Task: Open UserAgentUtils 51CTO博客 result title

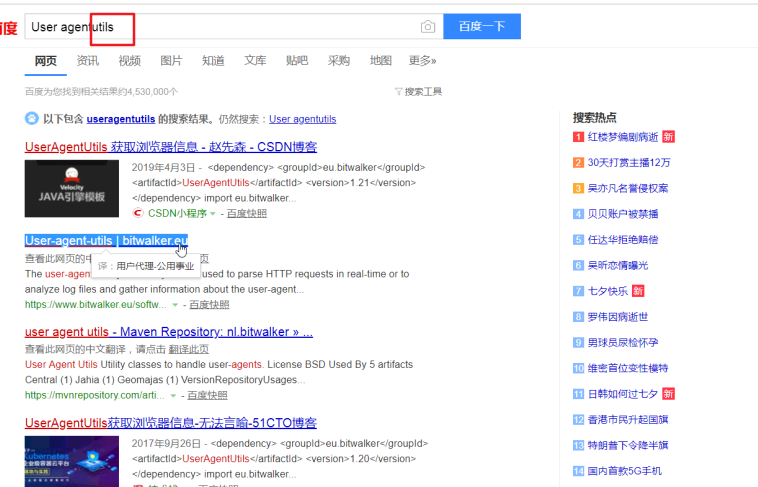Action: pyautogui.click(x=171, y=423)
